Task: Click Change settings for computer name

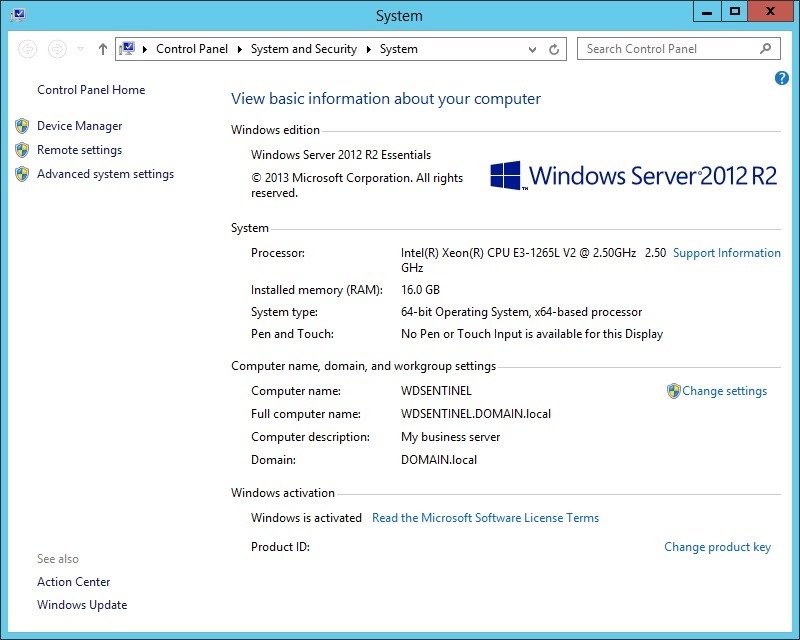Action: tap(724, 391)
